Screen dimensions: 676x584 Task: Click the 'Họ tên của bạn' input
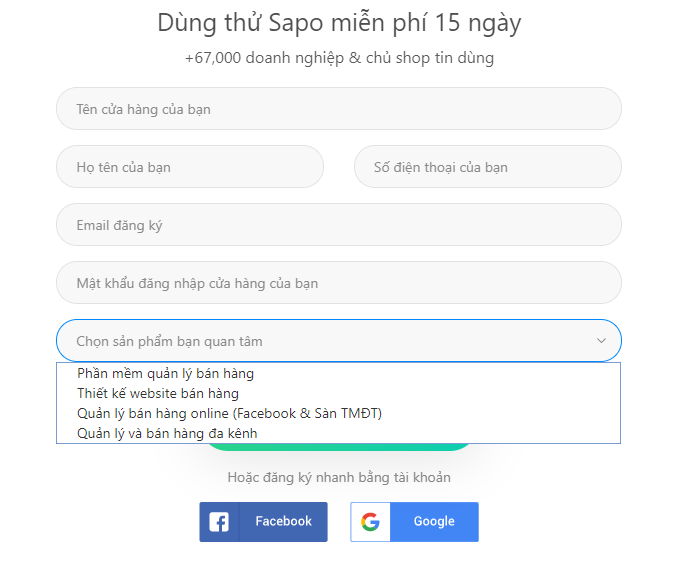pyautogui.click(x=190, y=166)
